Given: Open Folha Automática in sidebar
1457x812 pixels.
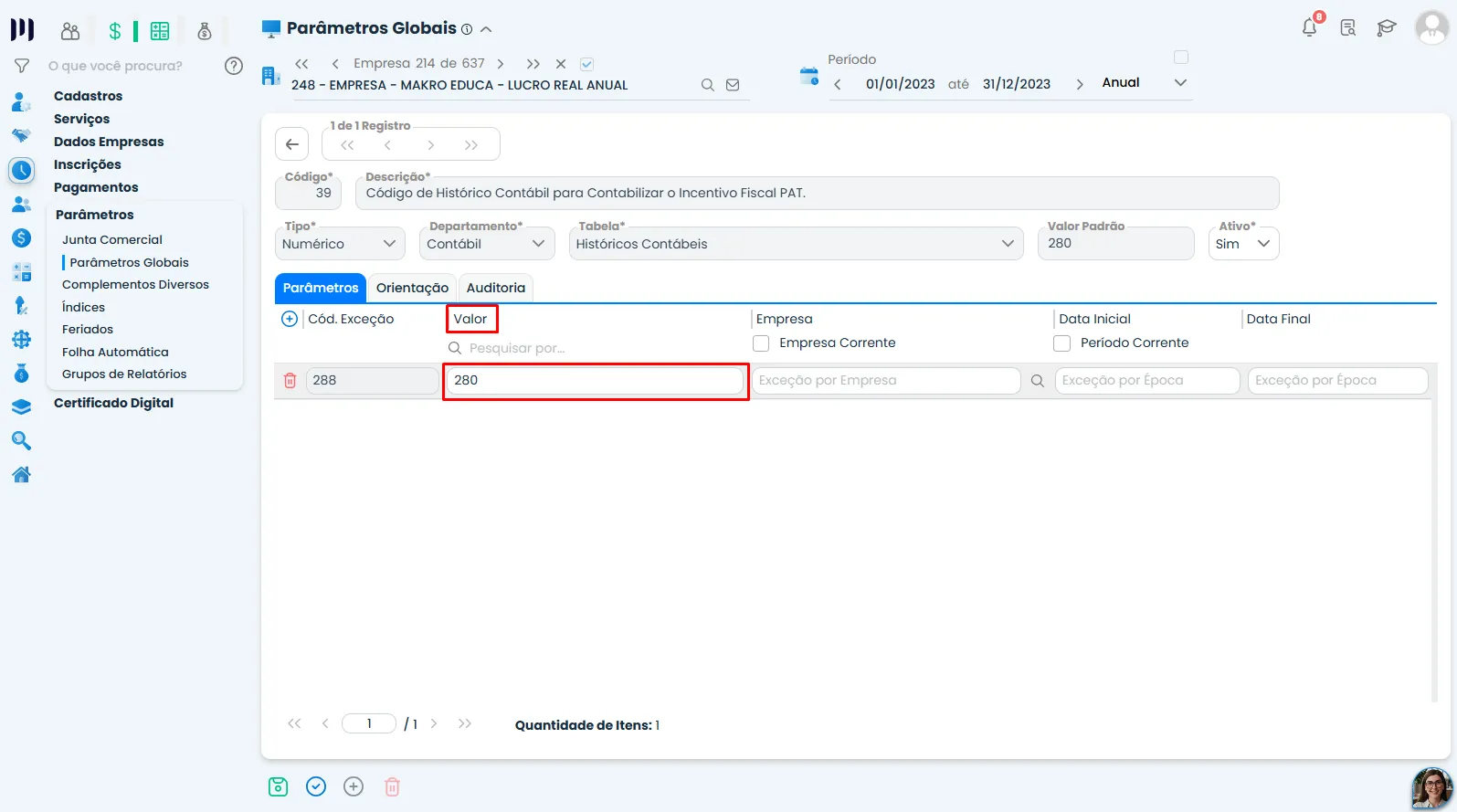Looking at the screenshot, I should tap(115, 352).
